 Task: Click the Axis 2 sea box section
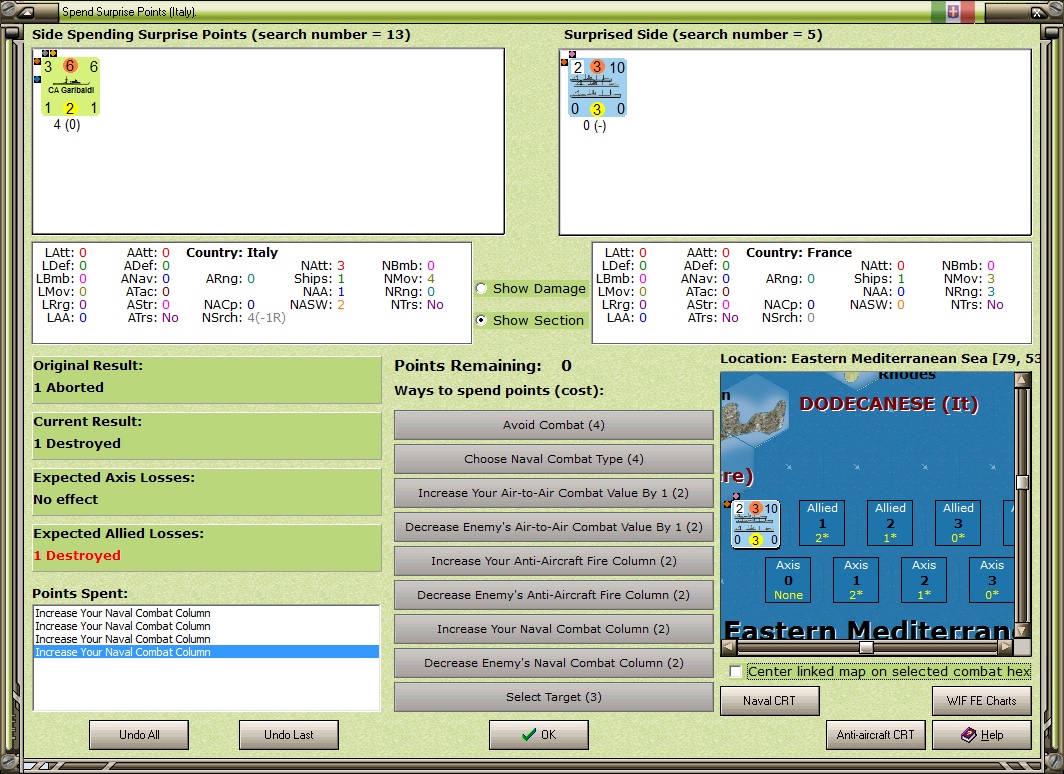pos(924,579)
